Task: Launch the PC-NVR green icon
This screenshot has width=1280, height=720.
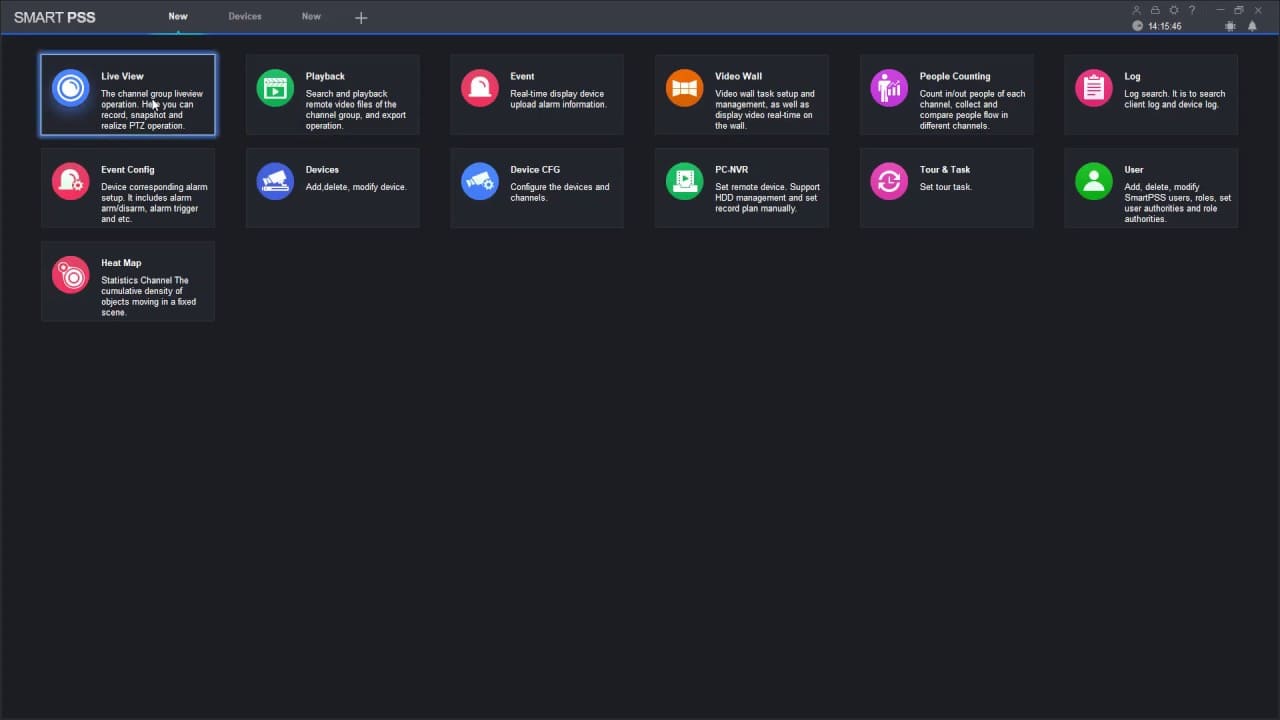Action: click(685, 181)
